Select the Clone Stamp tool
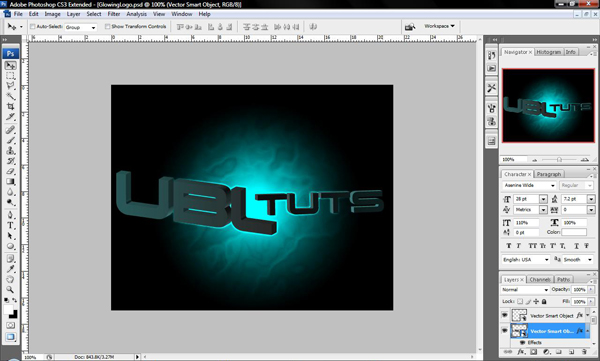This screenshot has height=361, width=600. [x=10, y=150]
